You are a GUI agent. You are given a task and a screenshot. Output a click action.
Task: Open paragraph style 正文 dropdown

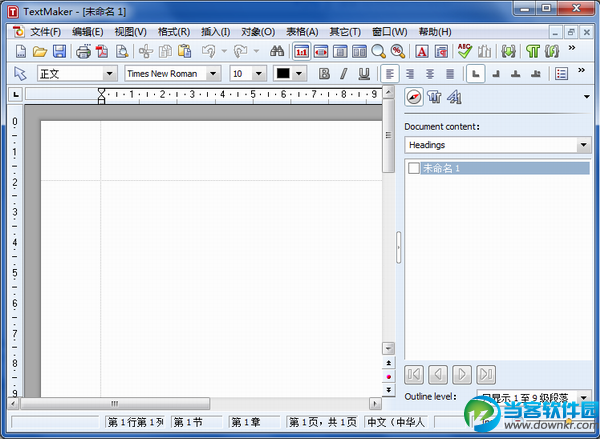pos(109,73)
